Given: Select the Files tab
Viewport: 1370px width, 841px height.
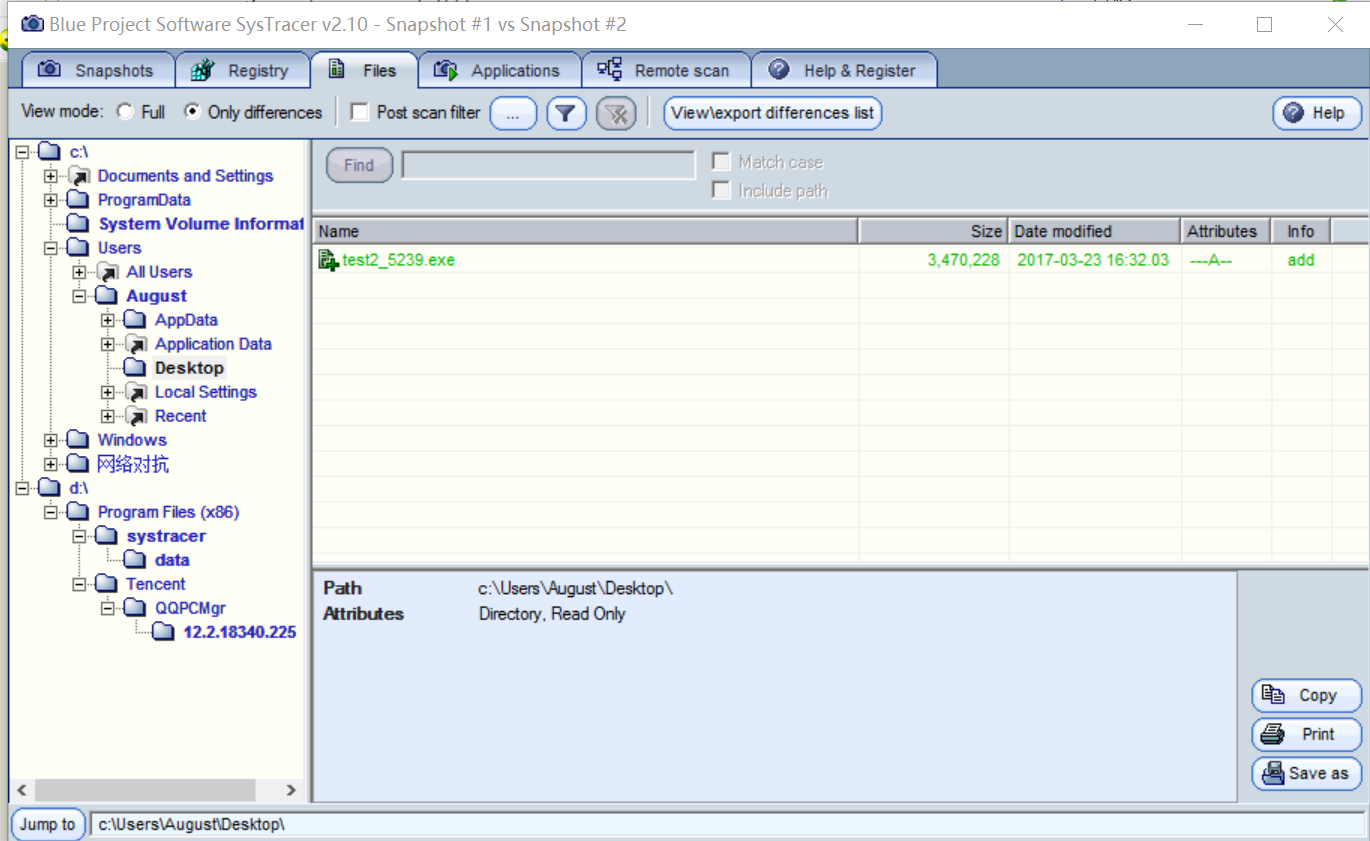Looking at the screenshot, I should [x=364, y=70].
